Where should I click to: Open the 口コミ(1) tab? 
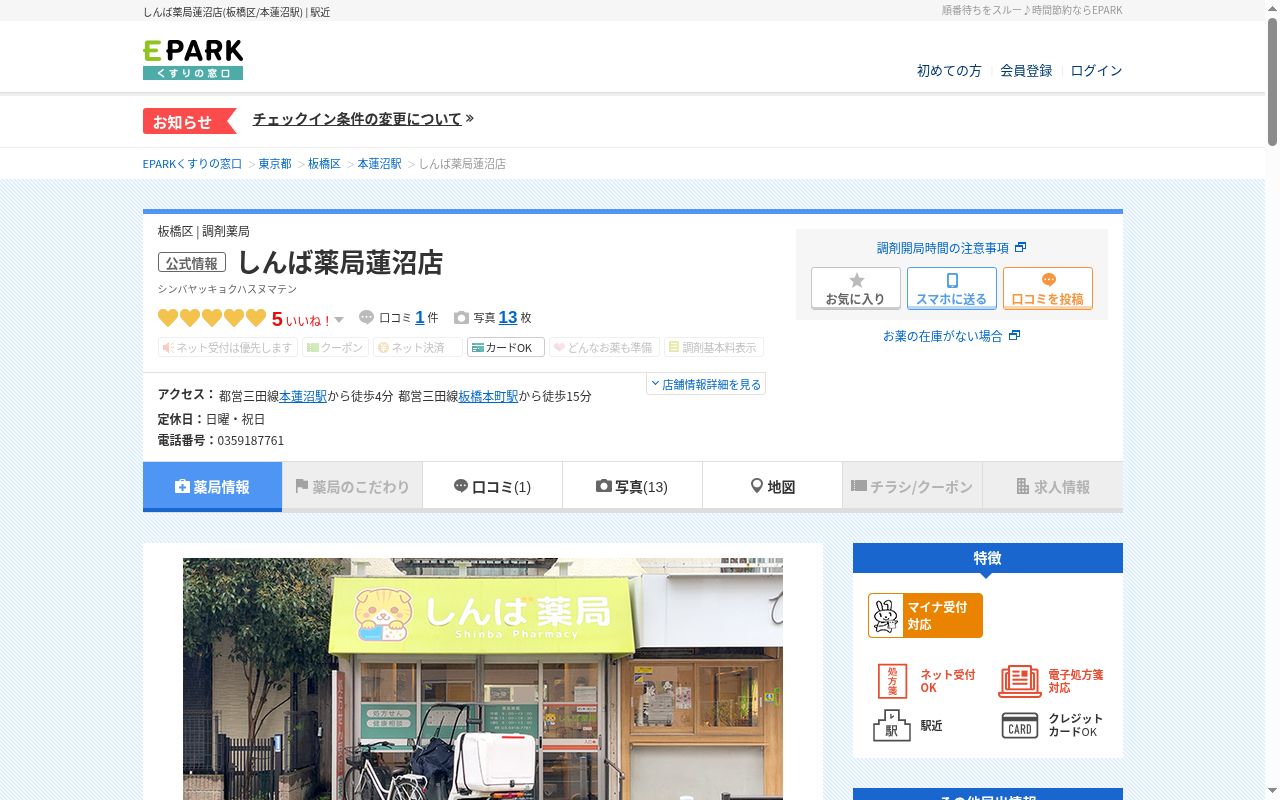coord(492,487)
